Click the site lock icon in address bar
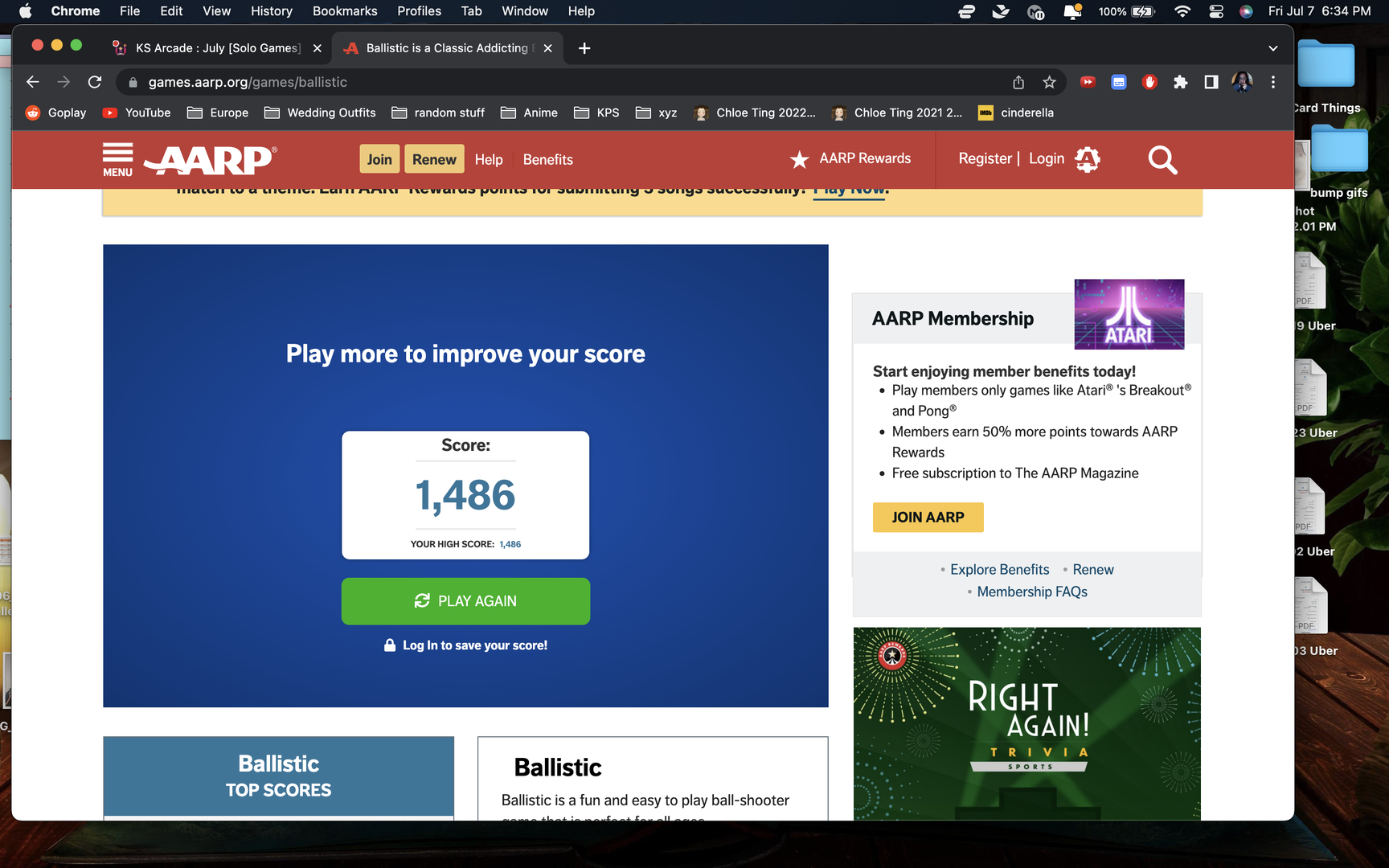This screenshot has width=1389, height=868. coord(133,82)
